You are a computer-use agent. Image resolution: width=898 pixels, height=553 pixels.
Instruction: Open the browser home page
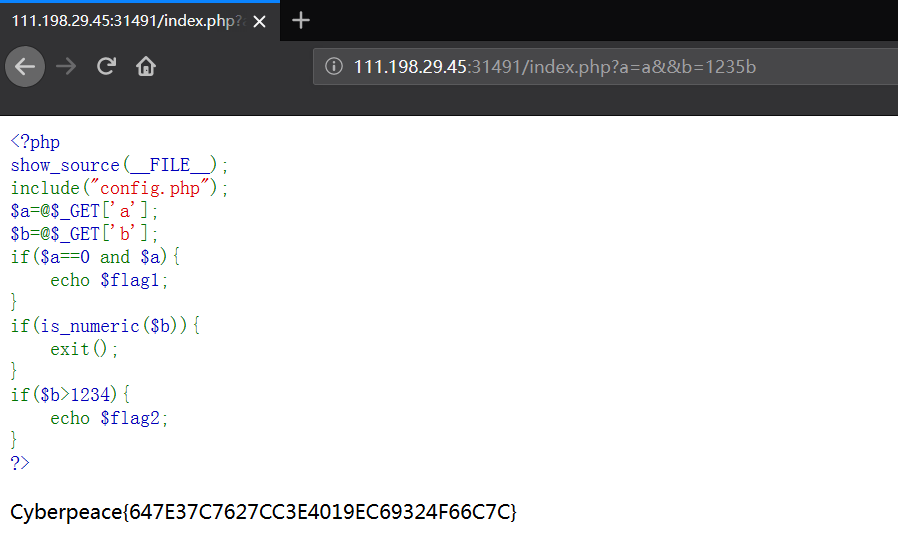146,66
